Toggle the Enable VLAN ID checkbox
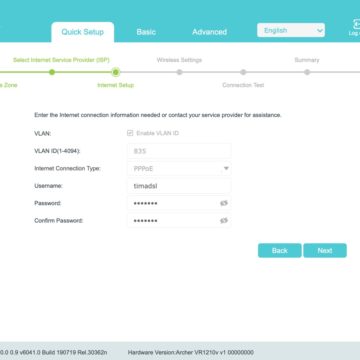360x360 pixels. [x=130, y=133]
